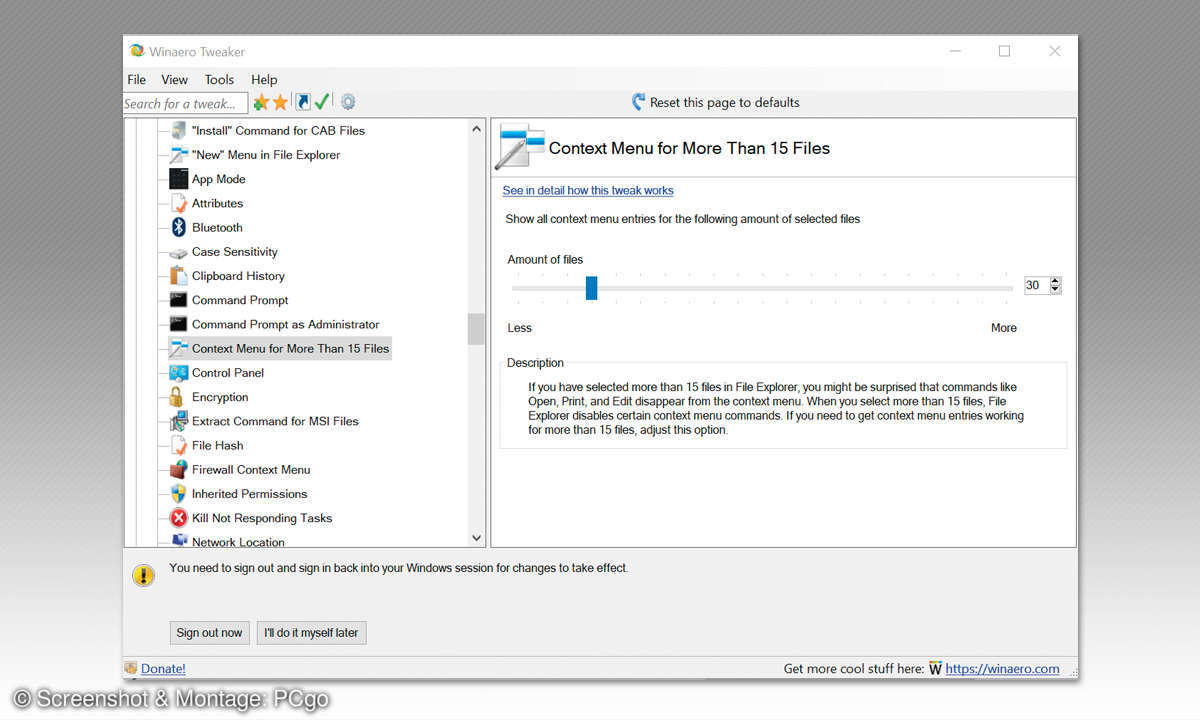The image size is (1200, 720).
Task: Click the Bluetooth logo icon
Action: [x=178, y=227]
